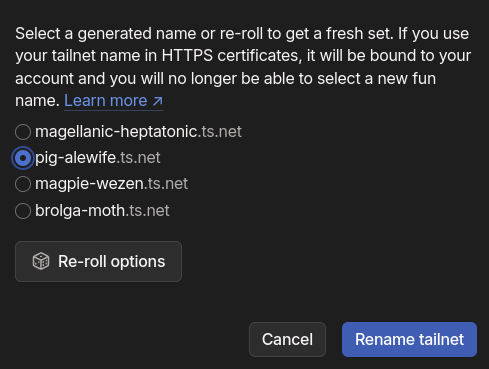489x369 pixels.
Task: Click the description paragraph about HTTPS certificates
Action: [243, 67]
